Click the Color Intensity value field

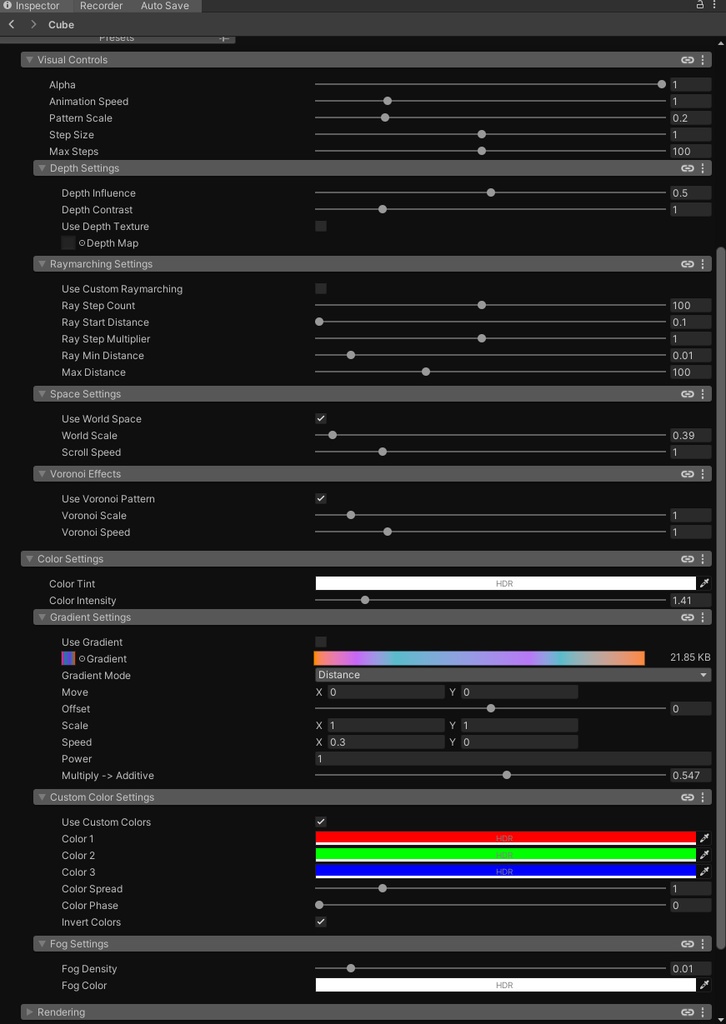pyautogui.click(x=691, y=600)
